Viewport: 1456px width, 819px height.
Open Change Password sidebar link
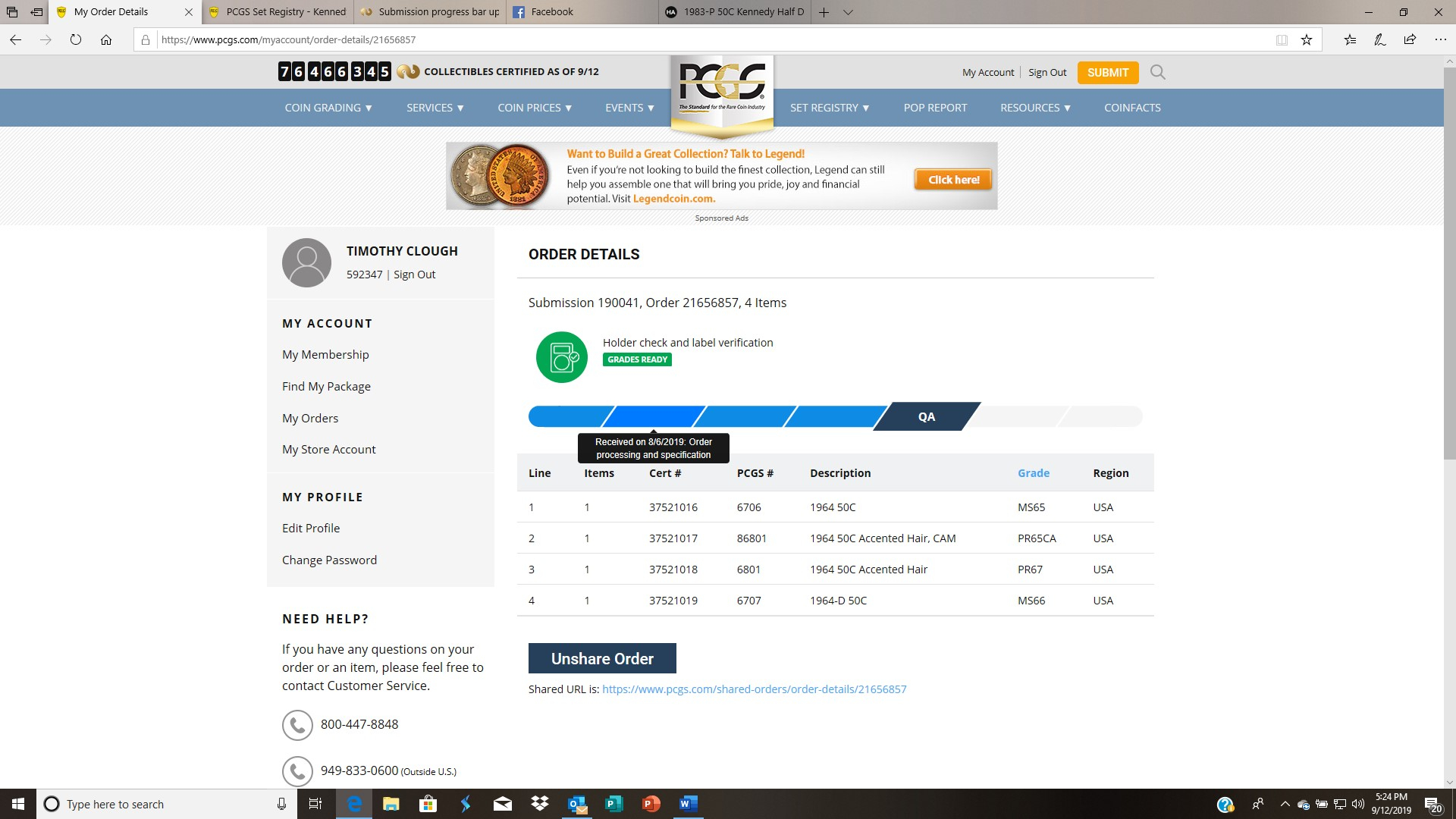click(x=329, y=560)
